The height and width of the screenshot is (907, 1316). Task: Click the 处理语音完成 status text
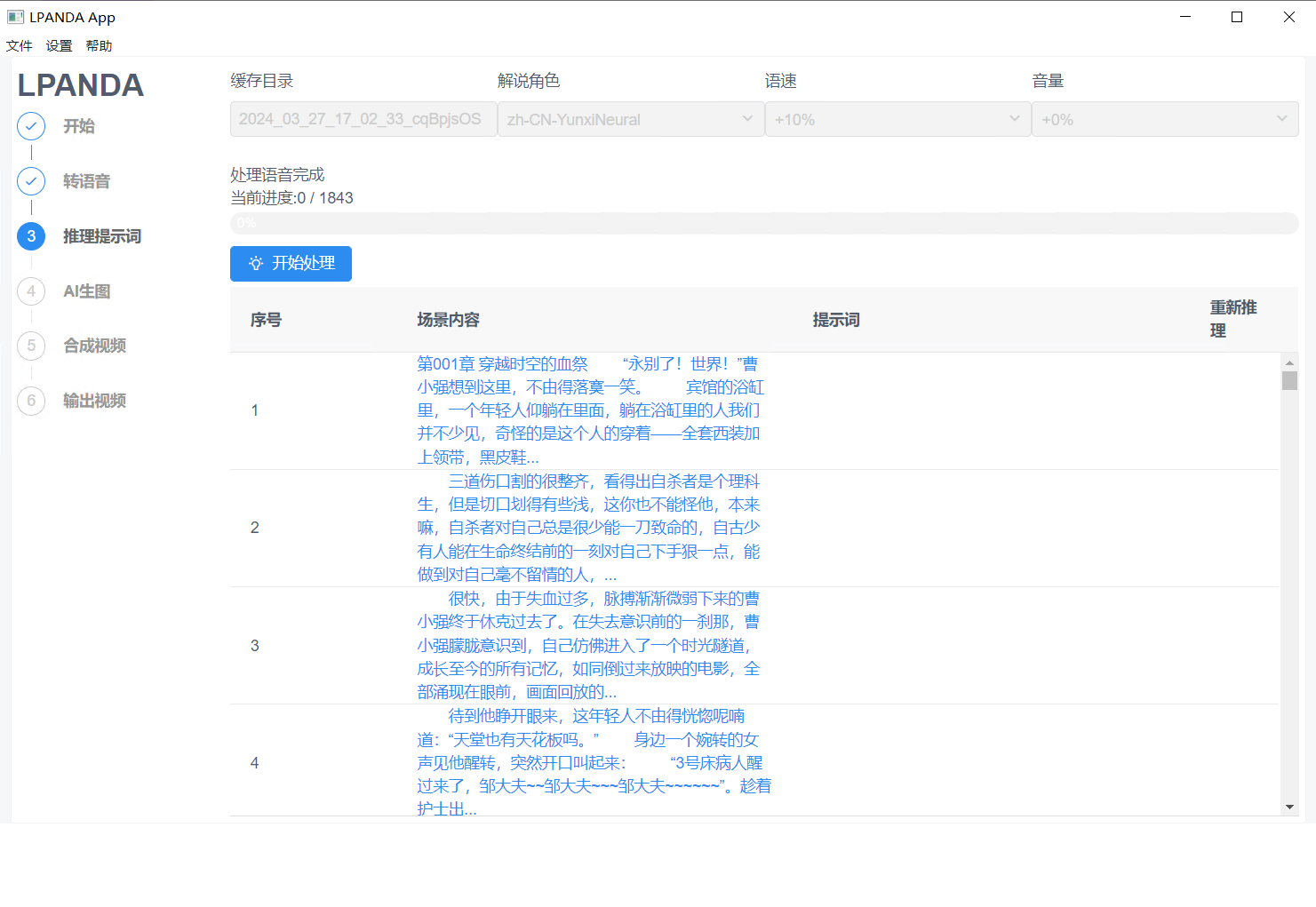pyautogui.click(x=277, y=175)
